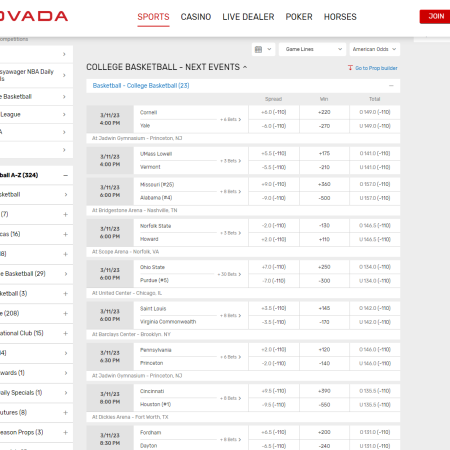This screenshot has height=450, width=450.
Task: Select Pennsylvania moneyline +120
Action: pos(324,350)
